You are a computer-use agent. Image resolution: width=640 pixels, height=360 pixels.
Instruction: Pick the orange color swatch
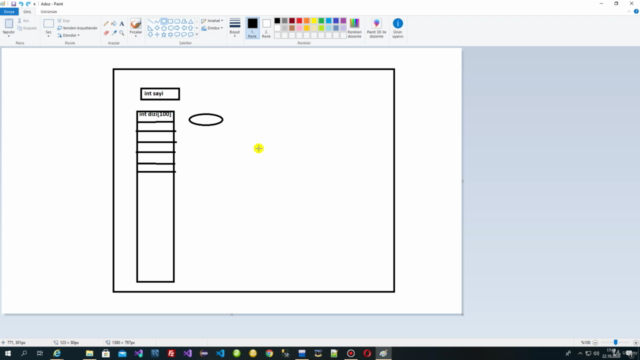point(307,21)
